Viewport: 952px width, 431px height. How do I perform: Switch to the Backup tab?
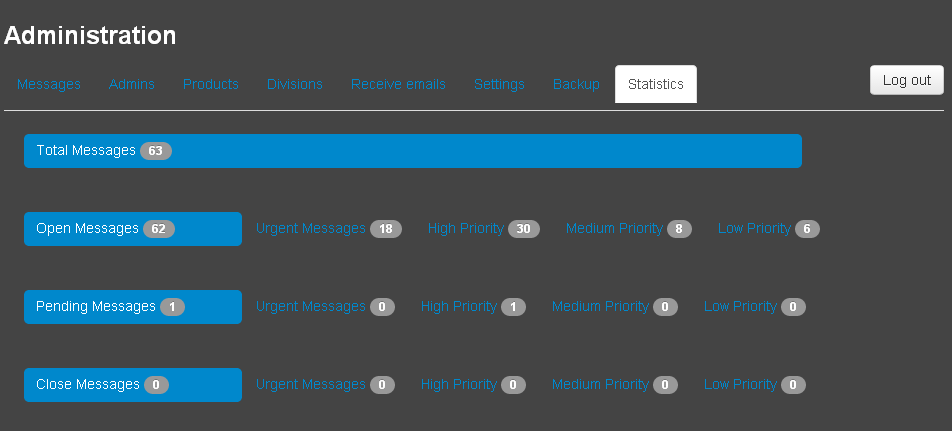576,84
